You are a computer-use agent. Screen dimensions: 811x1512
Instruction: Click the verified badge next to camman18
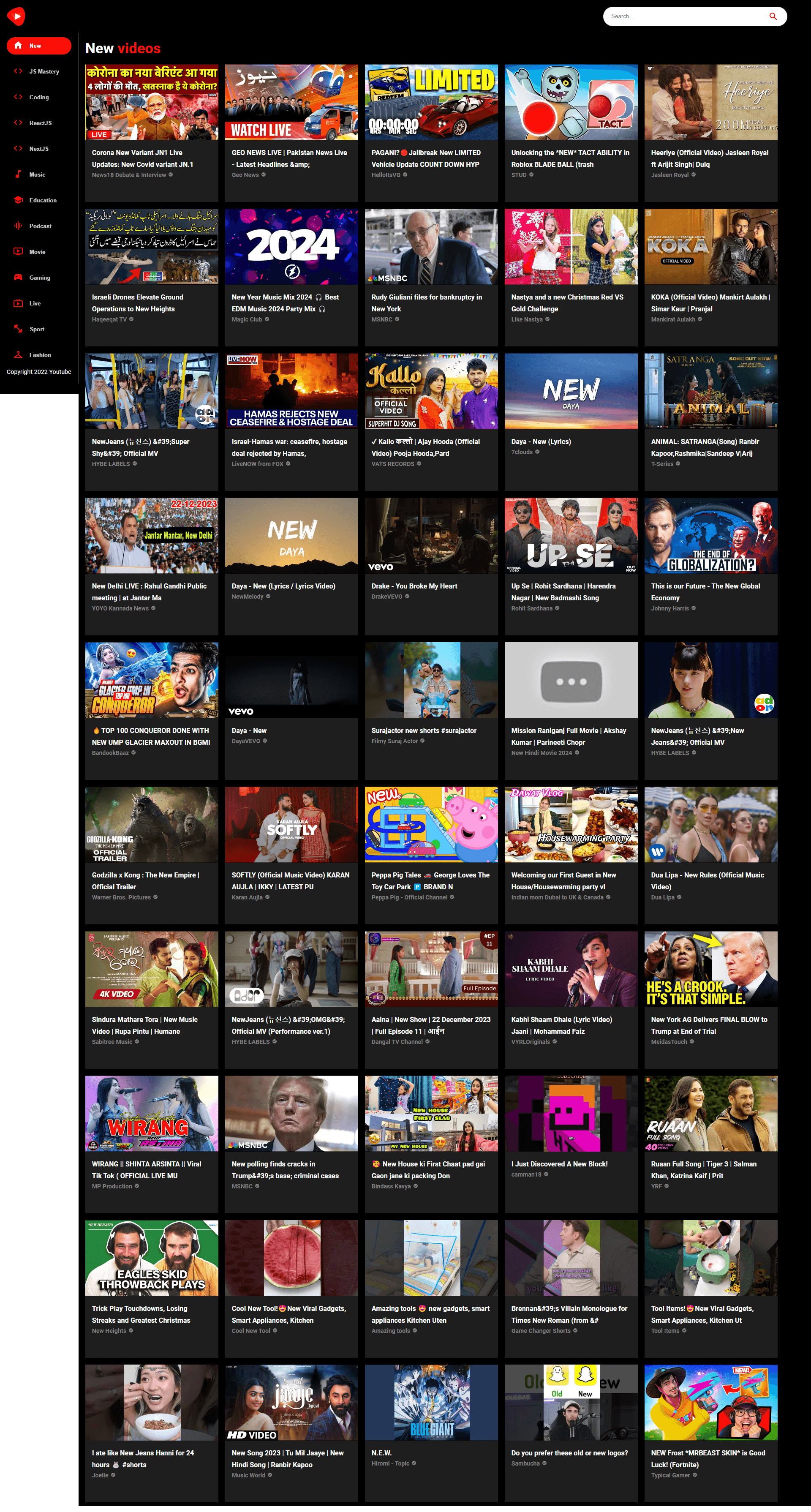pos(546,1174)
